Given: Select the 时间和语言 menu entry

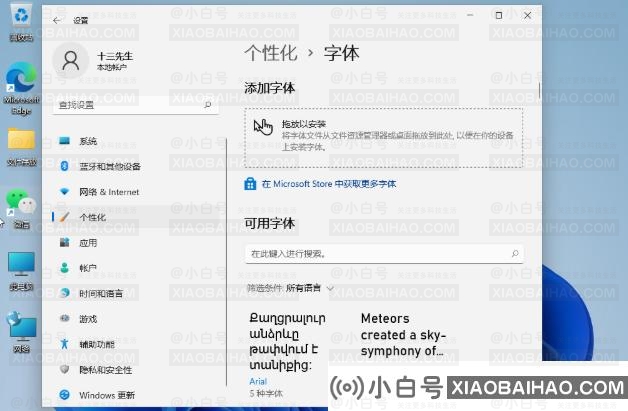Looking at the screenshot, I should tap(136, 293).
